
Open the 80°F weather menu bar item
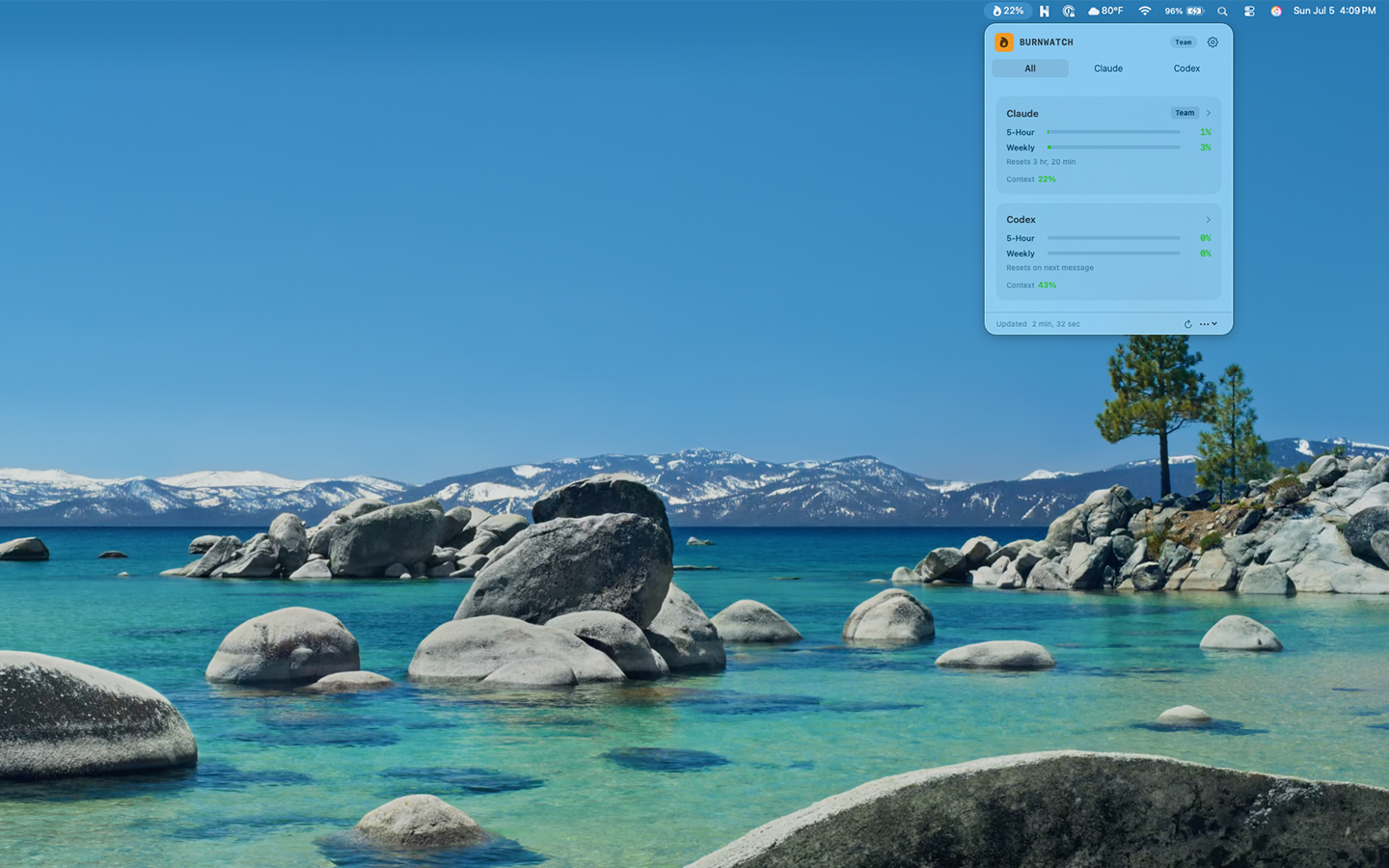click(1105, 11)
